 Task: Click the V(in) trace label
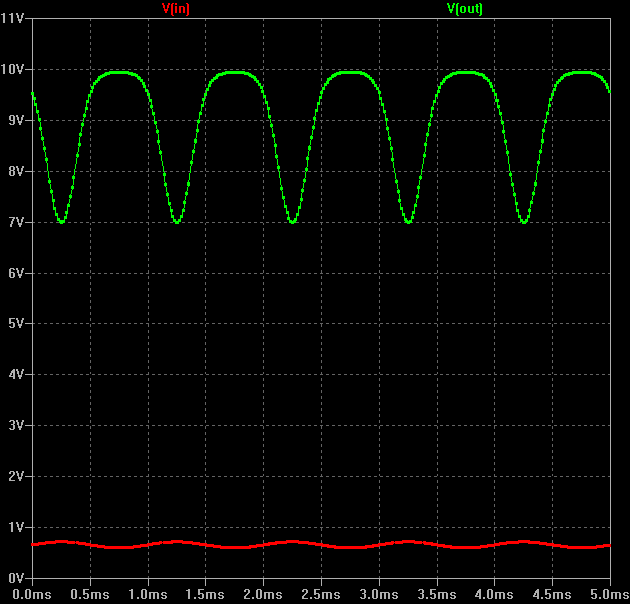click(176, 8)
